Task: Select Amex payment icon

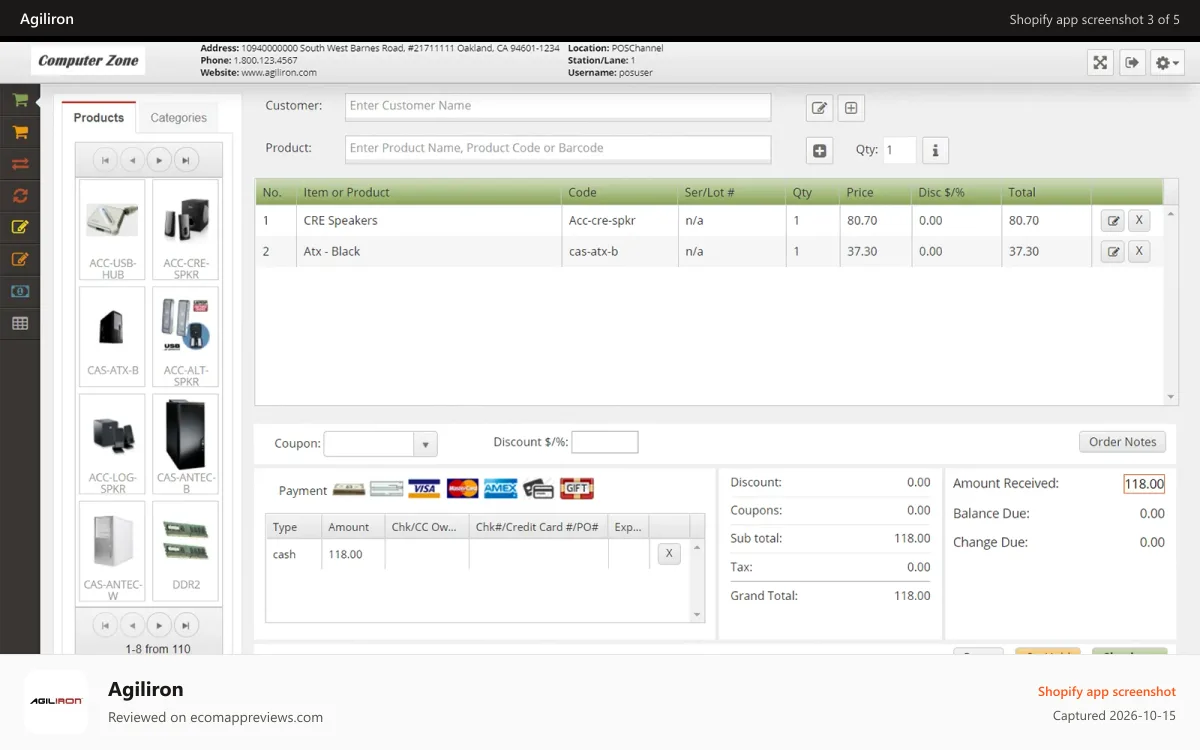Action: pyautogui.click(x=500, y=489)
